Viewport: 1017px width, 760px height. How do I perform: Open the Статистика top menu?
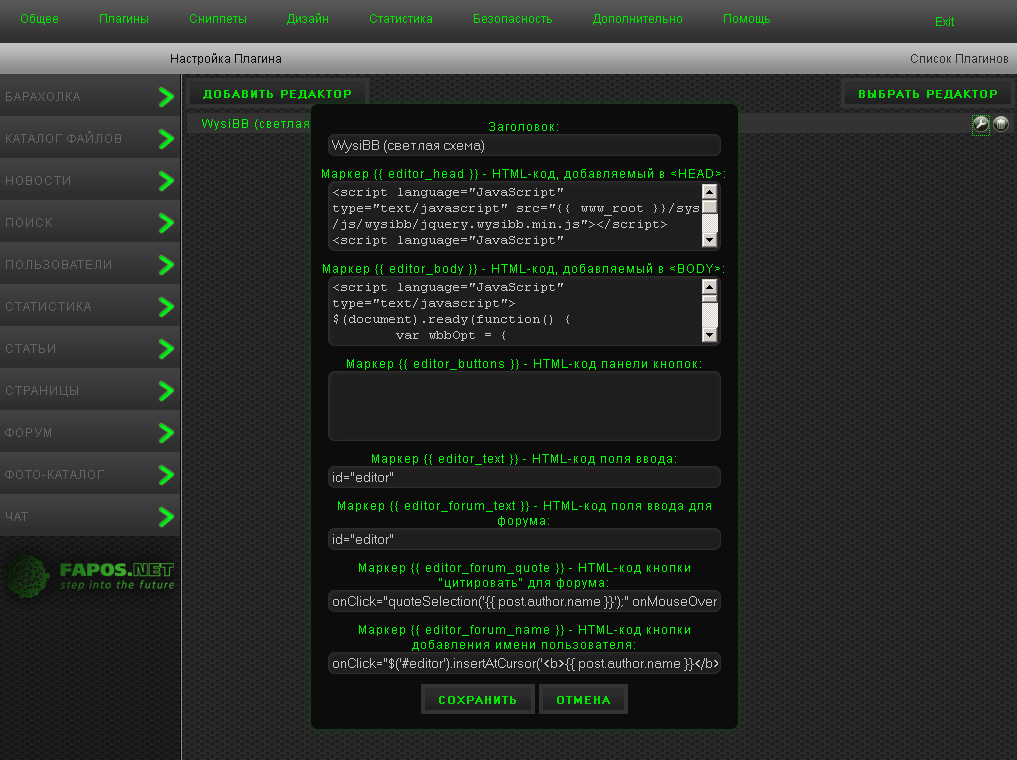[x=401, y=19]
